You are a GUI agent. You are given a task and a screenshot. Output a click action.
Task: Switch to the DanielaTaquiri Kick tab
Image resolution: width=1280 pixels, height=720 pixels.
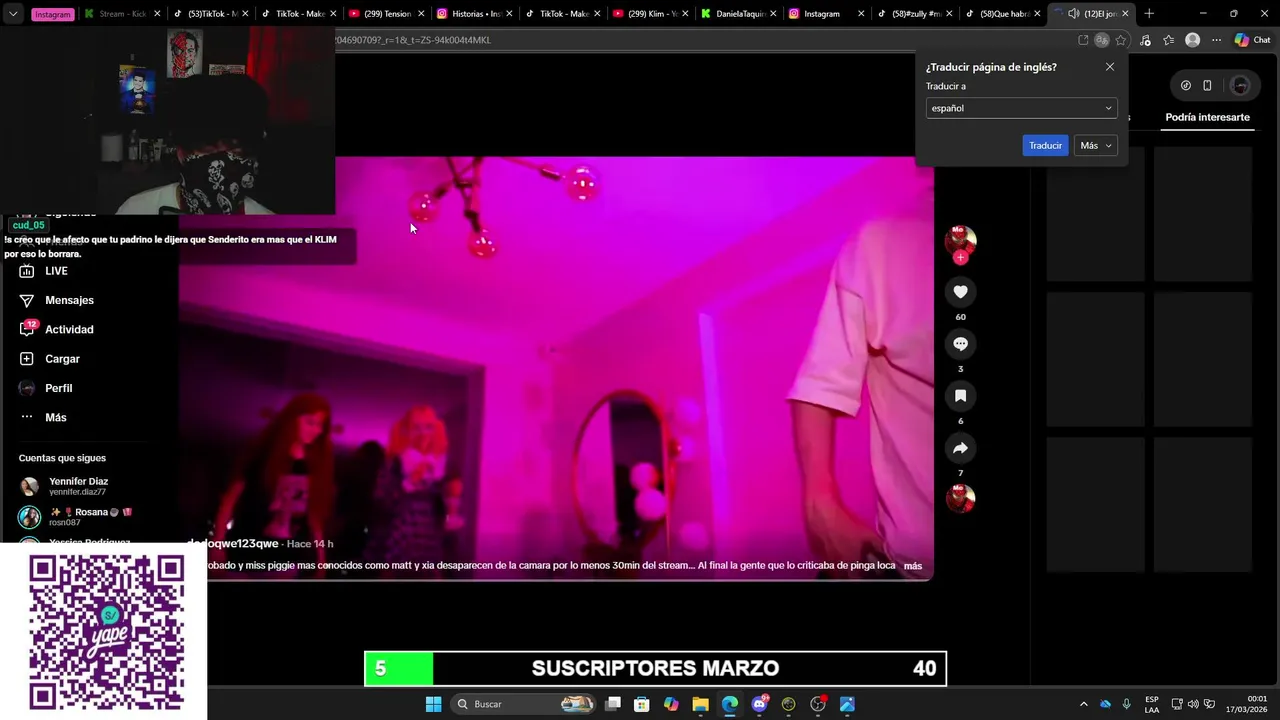(737, 14)
